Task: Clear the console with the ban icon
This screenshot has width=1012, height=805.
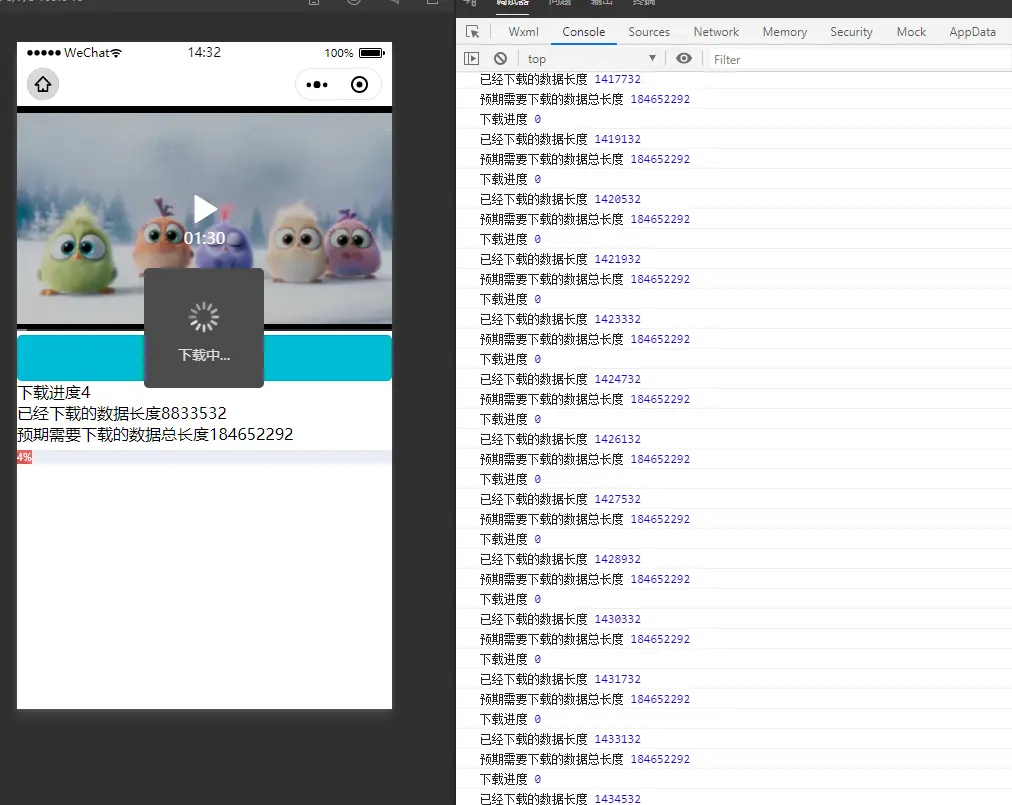Action: (x=500, y=59)
